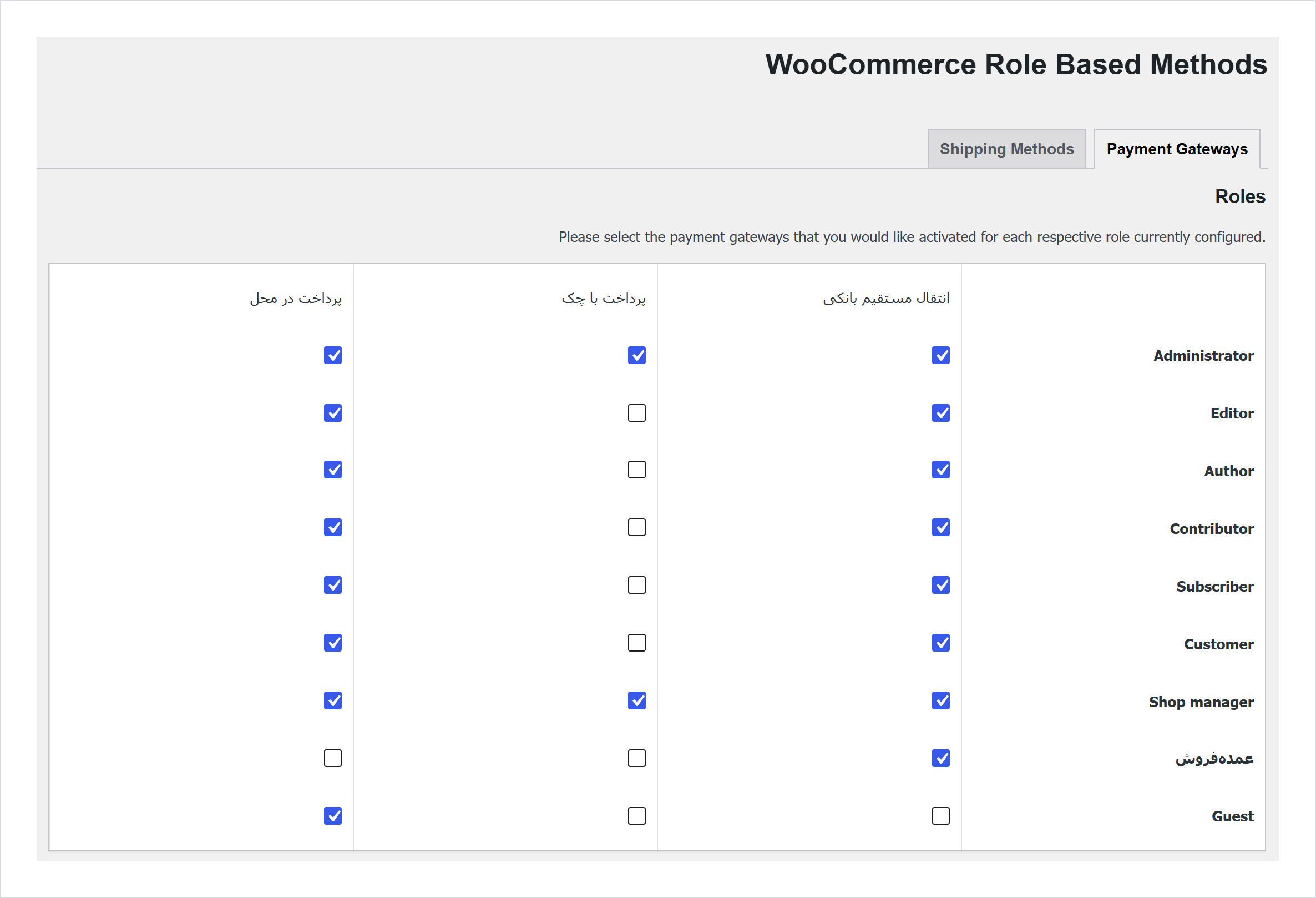
Task: Enable check payment for Subscriber
Action: (636, 586)
